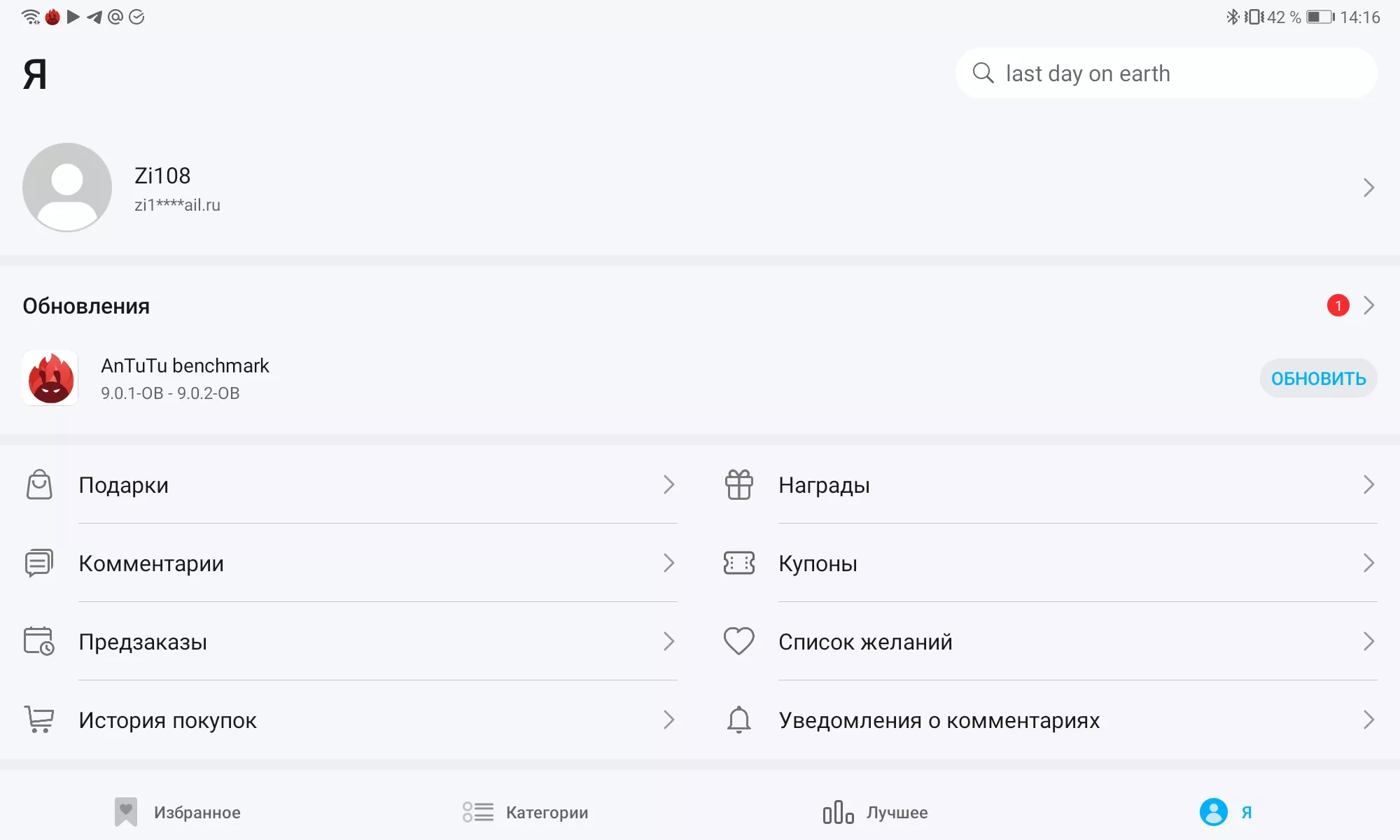Tap the 14:16 clock

pos(1359,17)
